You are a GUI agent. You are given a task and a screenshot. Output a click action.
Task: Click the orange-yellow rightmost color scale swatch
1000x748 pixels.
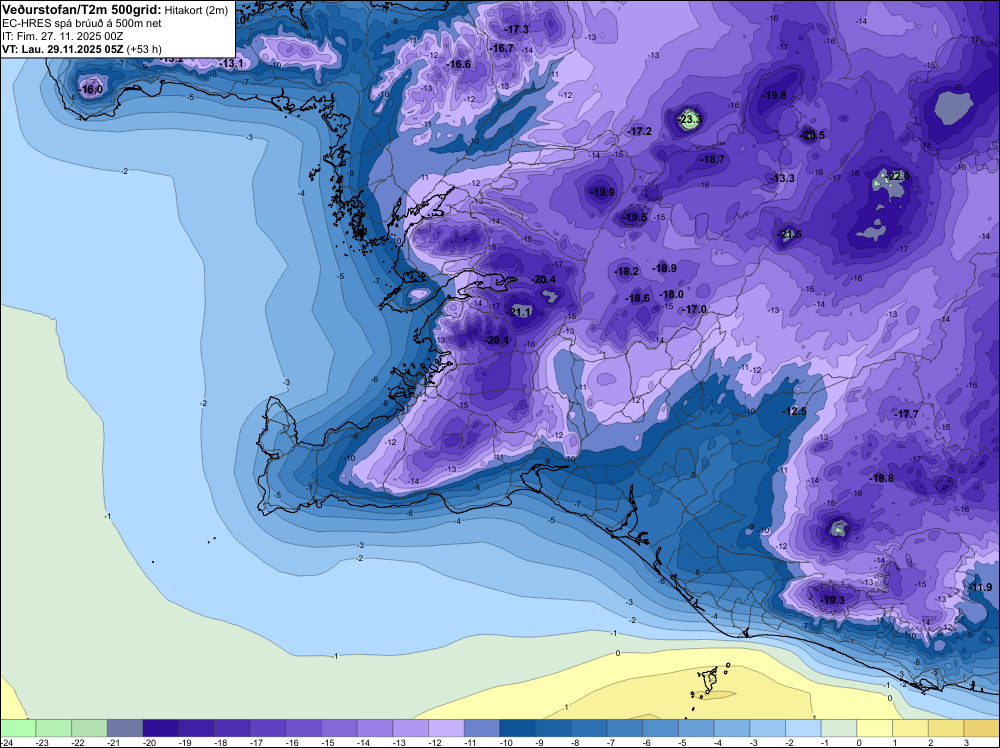982,728
